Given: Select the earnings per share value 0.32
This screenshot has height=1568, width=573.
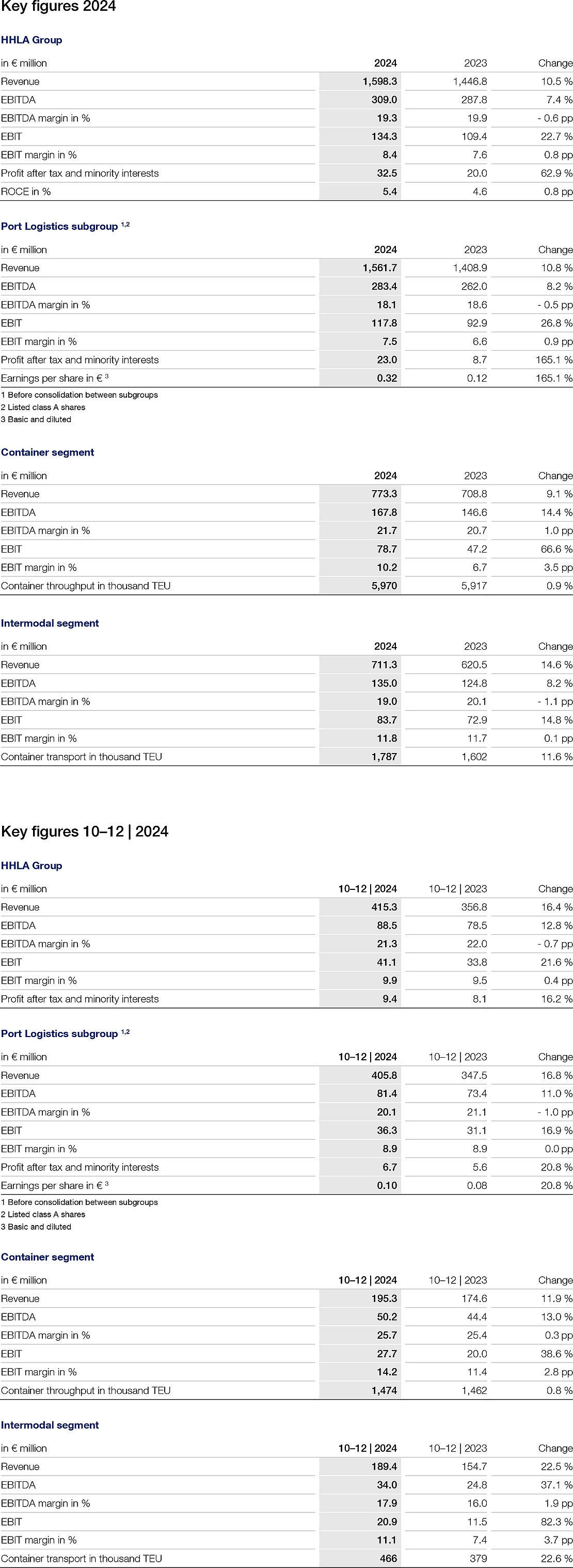Looking at the screenshot, I should (386, 378).
